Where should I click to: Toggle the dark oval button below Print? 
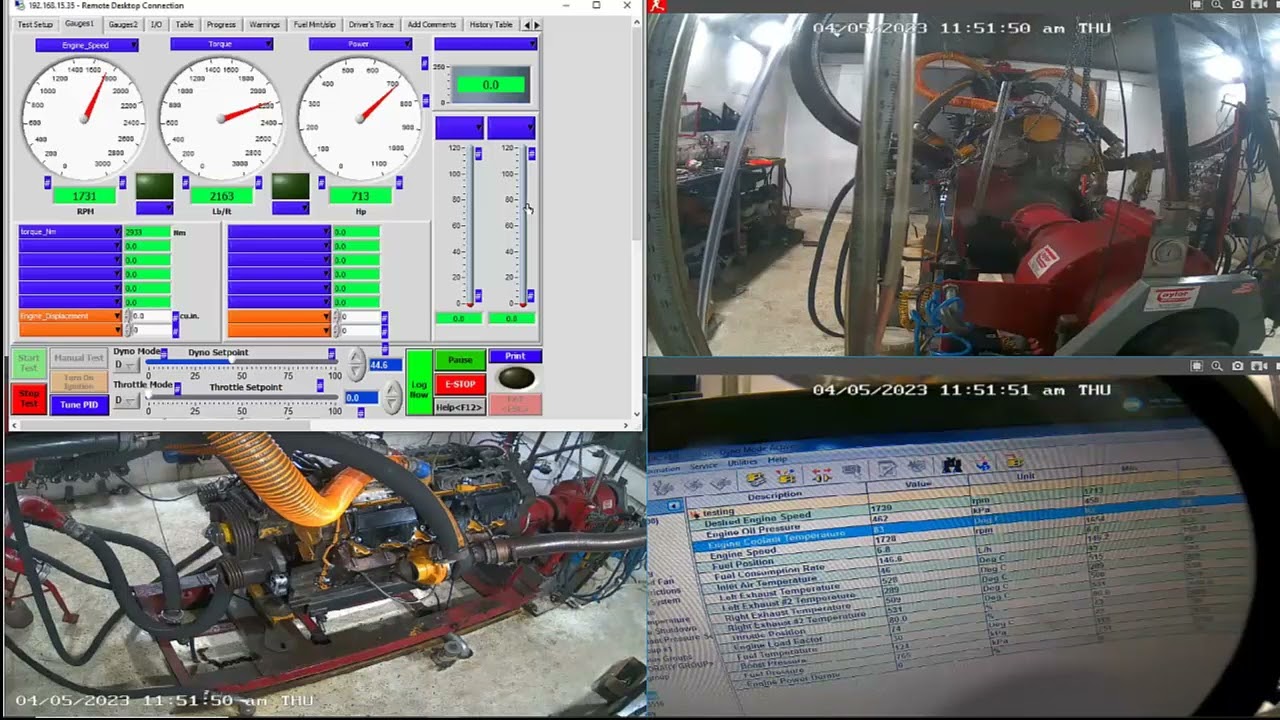515,377
